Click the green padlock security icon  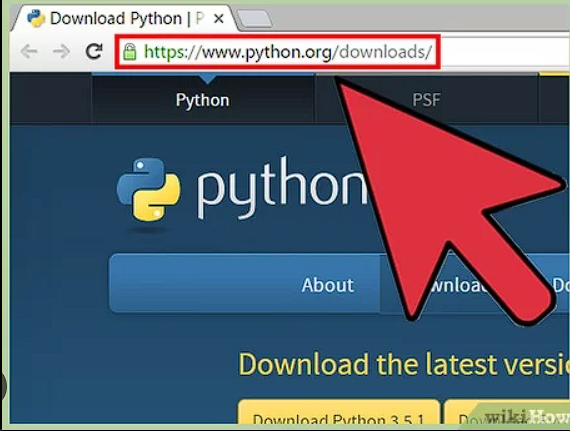pos(129,52)
